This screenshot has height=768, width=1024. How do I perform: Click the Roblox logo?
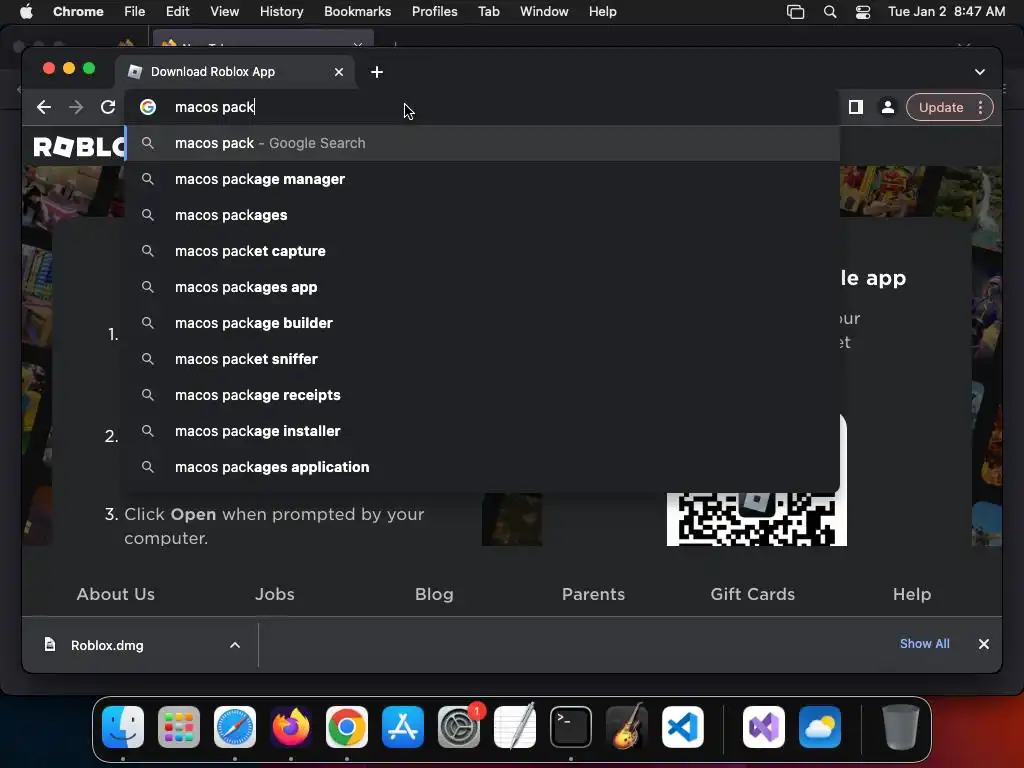click(x=79, y=147)
